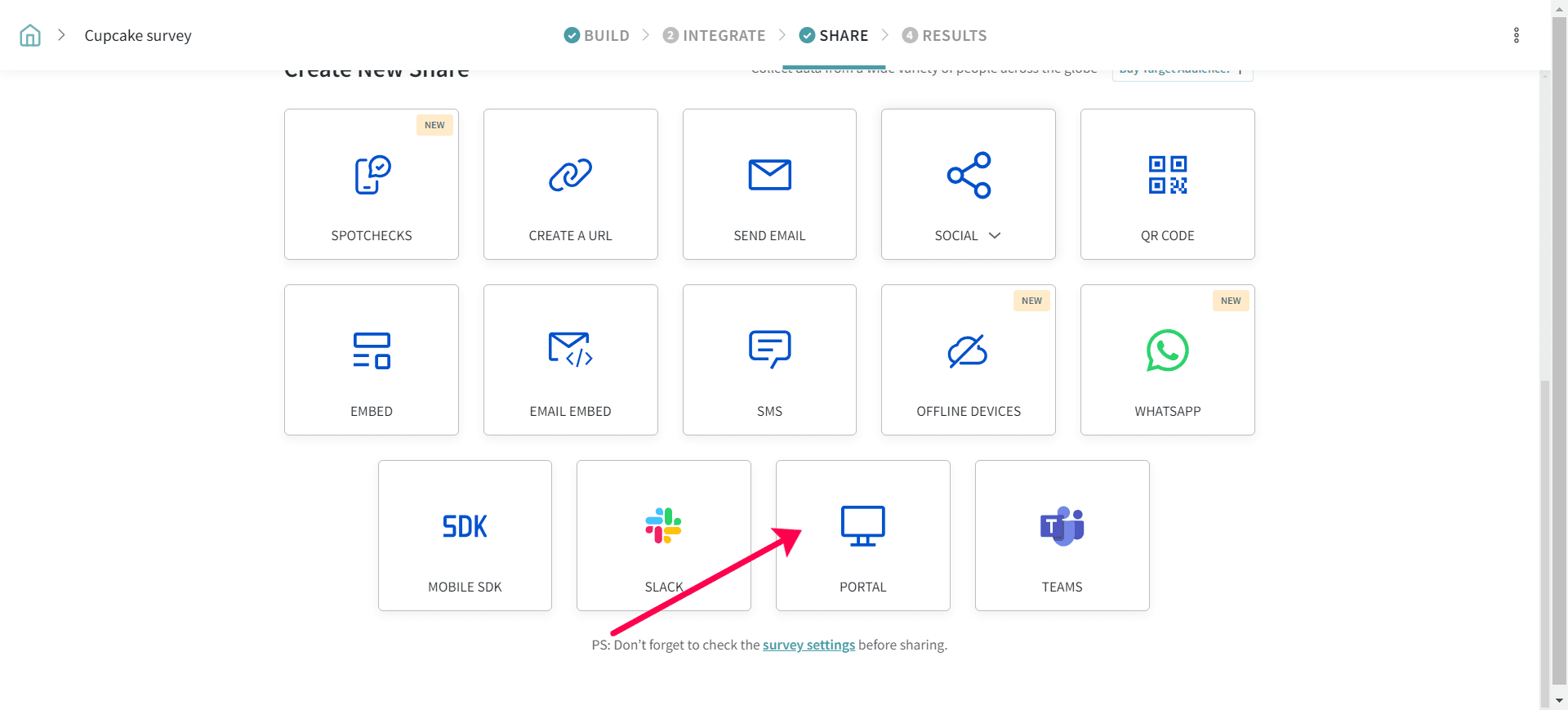This screenshot has height=710, width=1568.
Task: Choose the SMS share icon
Action: click(x=769, y=351)
